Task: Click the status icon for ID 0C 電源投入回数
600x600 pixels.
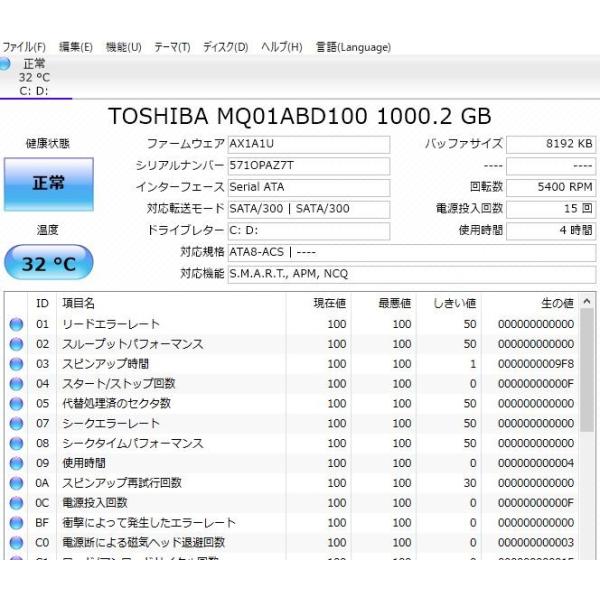Action: tap(16, 503)
